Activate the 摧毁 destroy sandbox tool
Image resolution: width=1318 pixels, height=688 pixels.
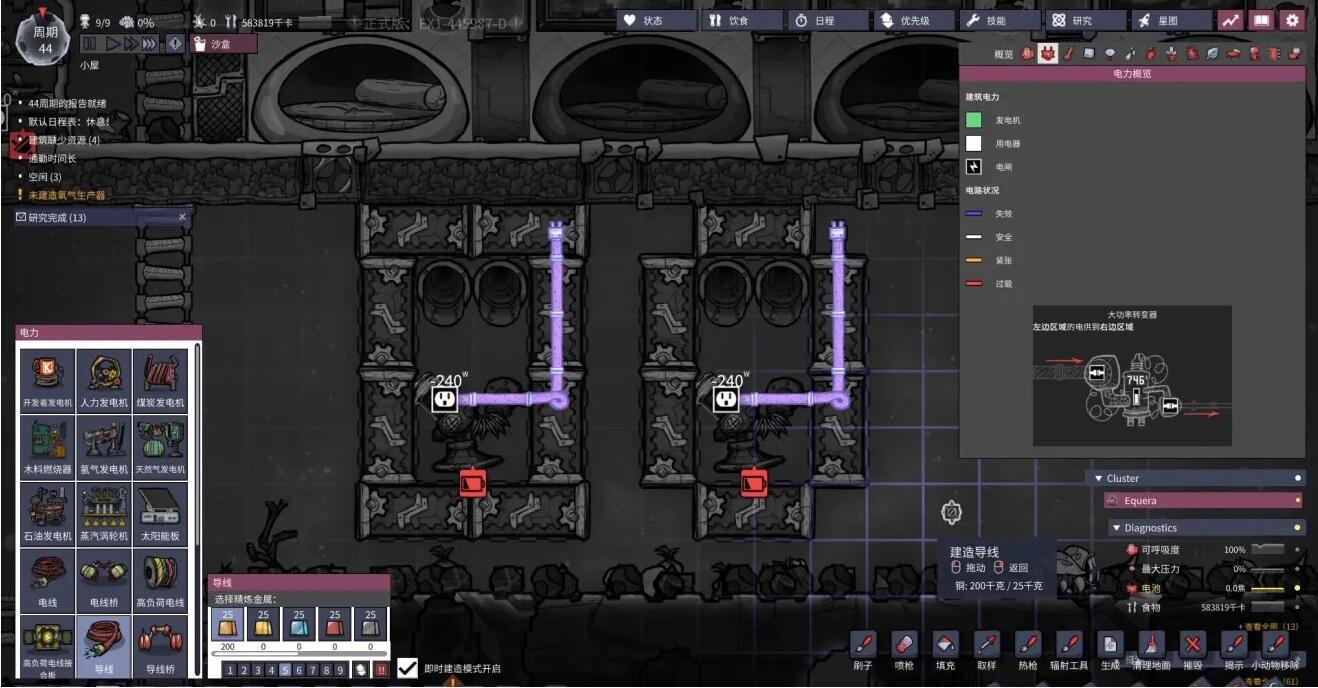point(1192,647)
